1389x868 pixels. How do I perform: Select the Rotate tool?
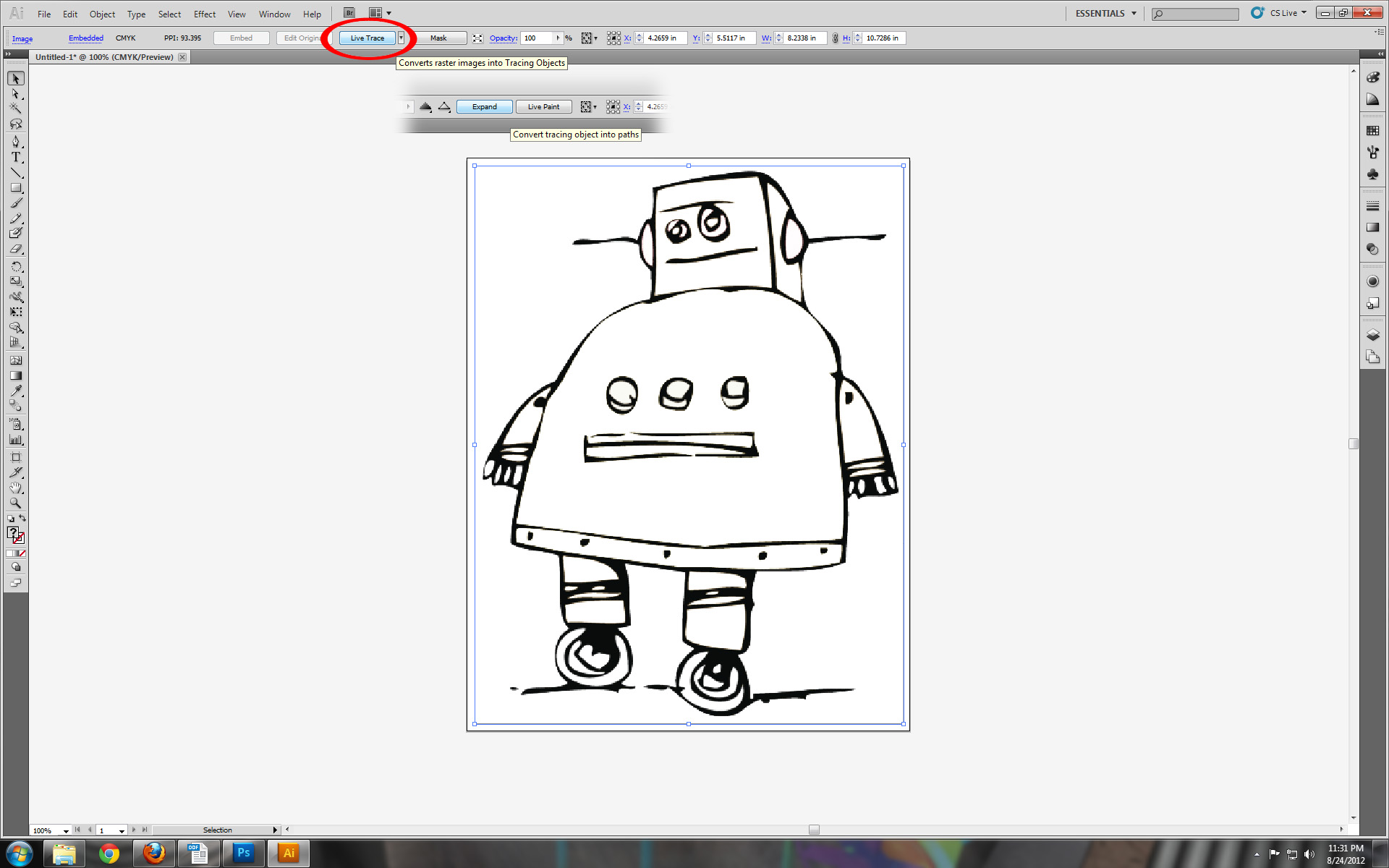(x=16, y=266)
